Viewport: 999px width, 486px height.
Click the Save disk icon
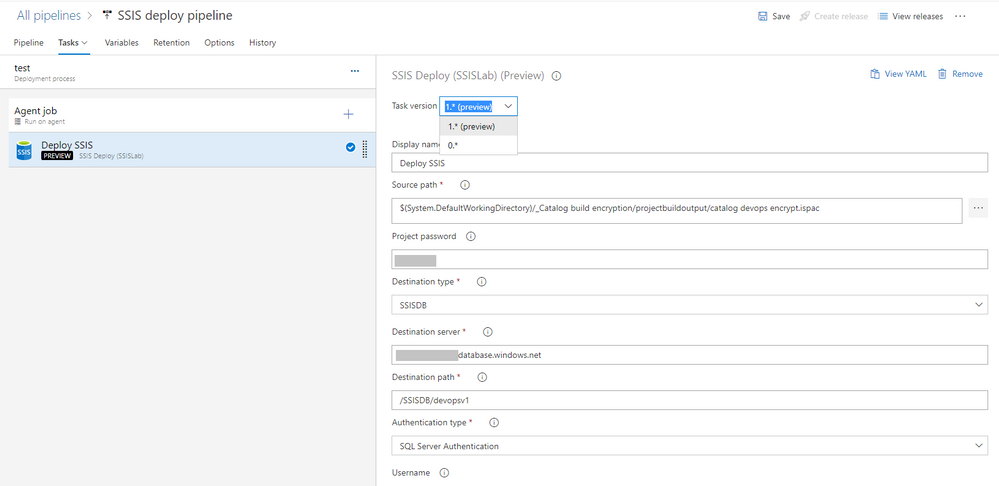point(762,17)
